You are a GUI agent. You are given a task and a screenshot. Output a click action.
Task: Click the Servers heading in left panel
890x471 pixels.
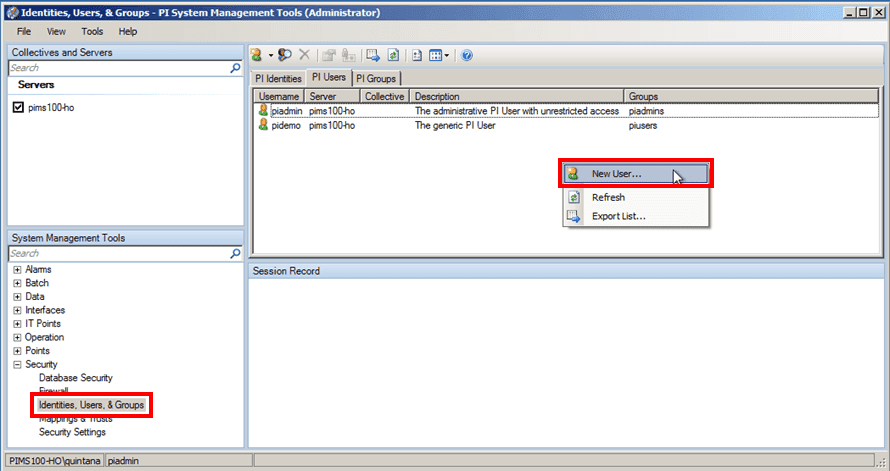(36, 85)
